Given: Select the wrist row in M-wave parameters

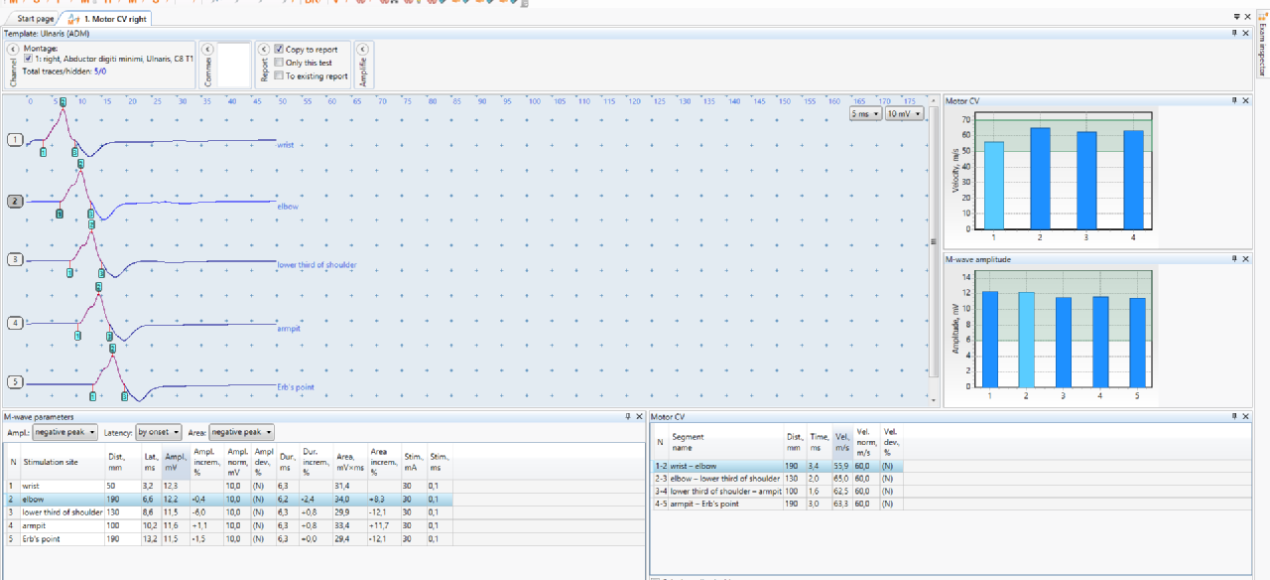Looking at the screenshot, I should pos(229,485).
